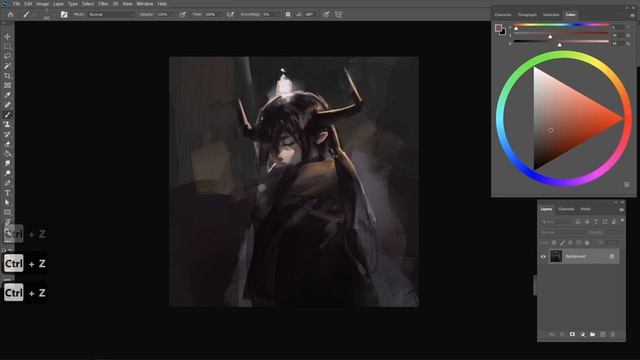Toggle lock position
This screenshot has width=640, height=360.
tap(570, 242)
